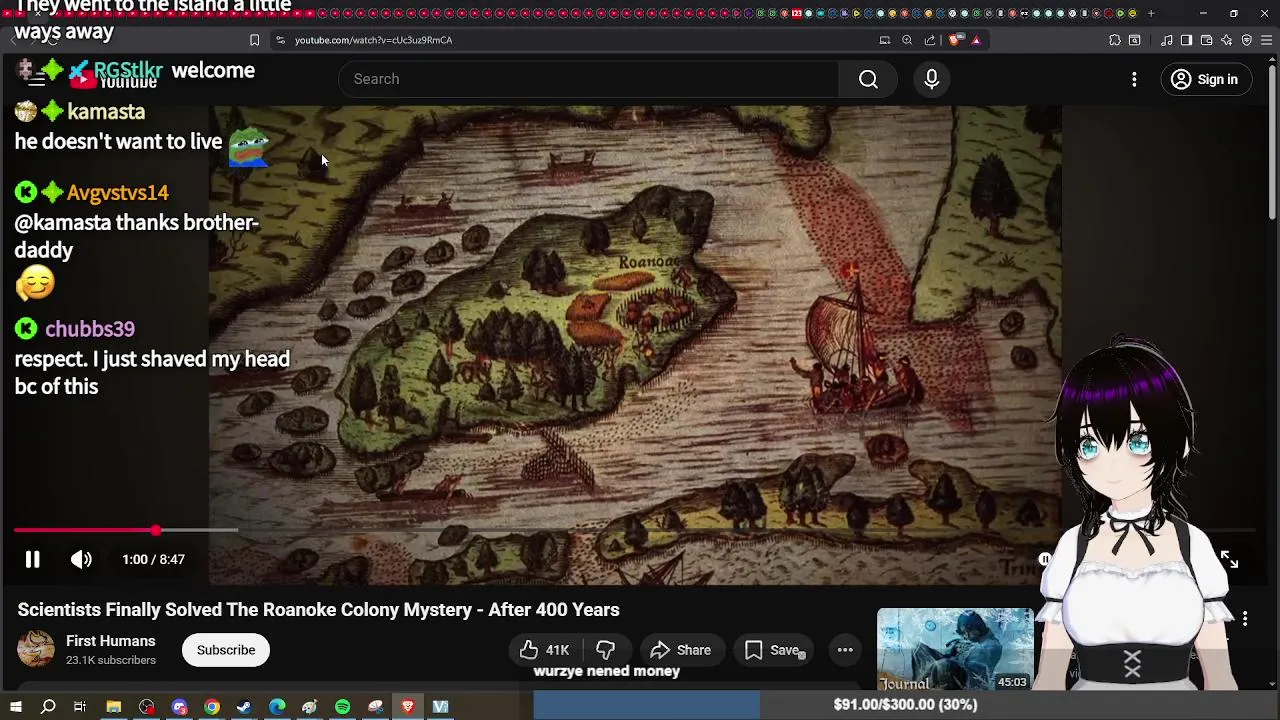This screenshot has height=720, width=1280.
Task: Click the 23.1K subscribers text
Action: (x=111, y=661)
